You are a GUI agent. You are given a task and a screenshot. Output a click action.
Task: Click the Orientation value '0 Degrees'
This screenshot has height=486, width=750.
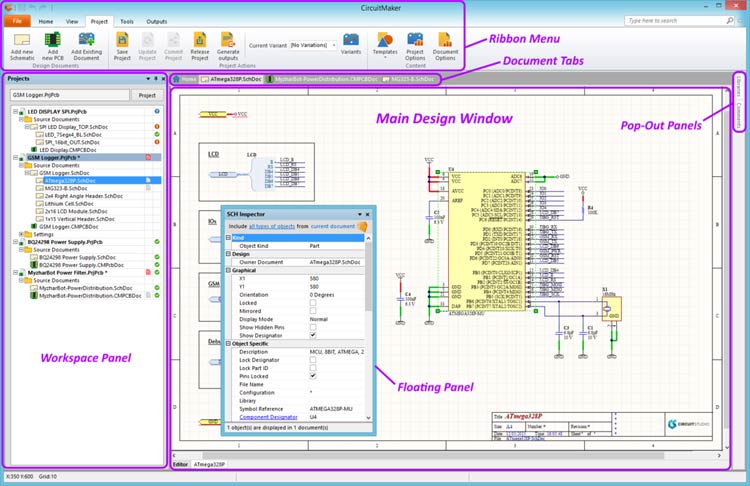(x=322, y=295)
